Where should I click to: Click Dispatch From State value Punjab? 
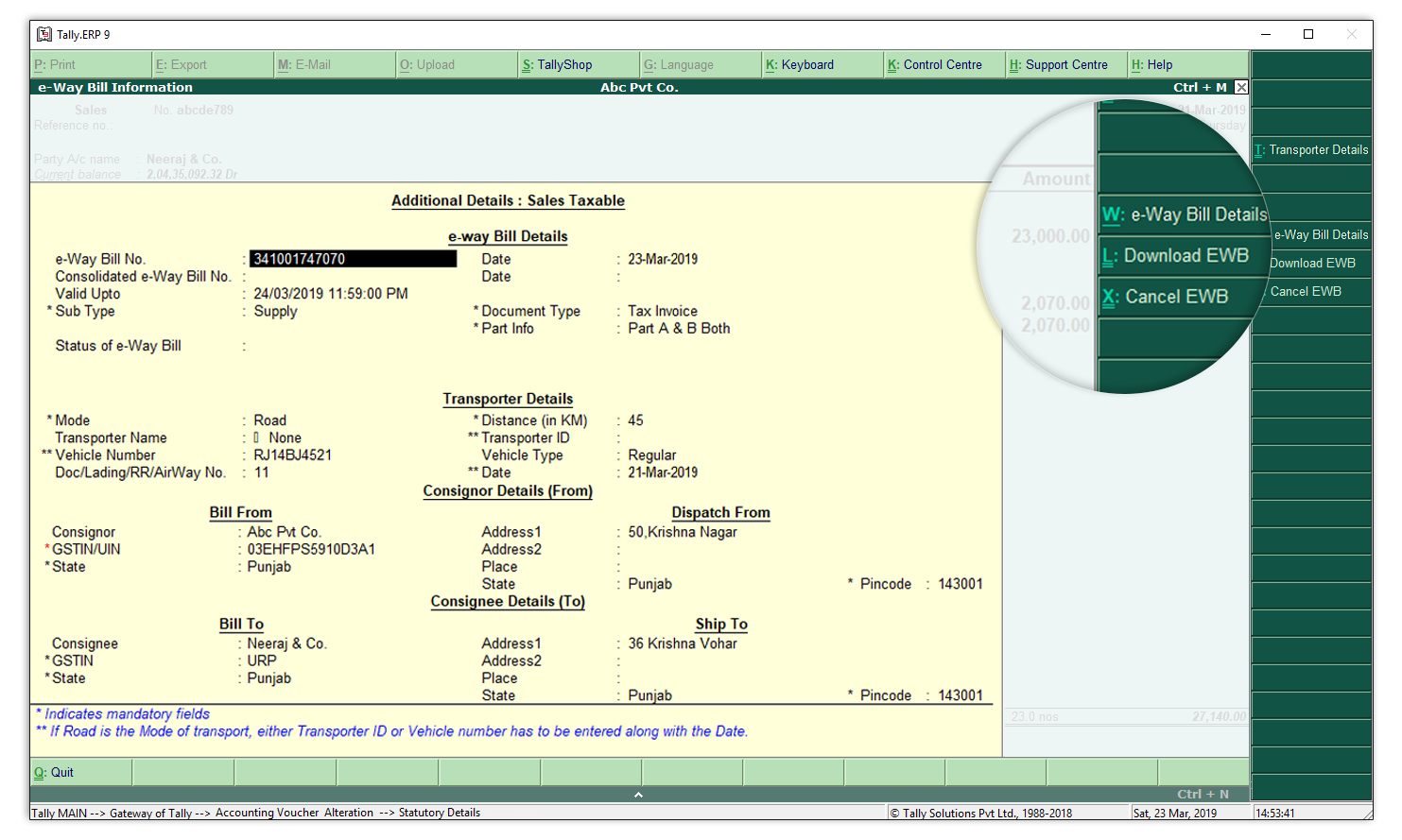point(649,584)
